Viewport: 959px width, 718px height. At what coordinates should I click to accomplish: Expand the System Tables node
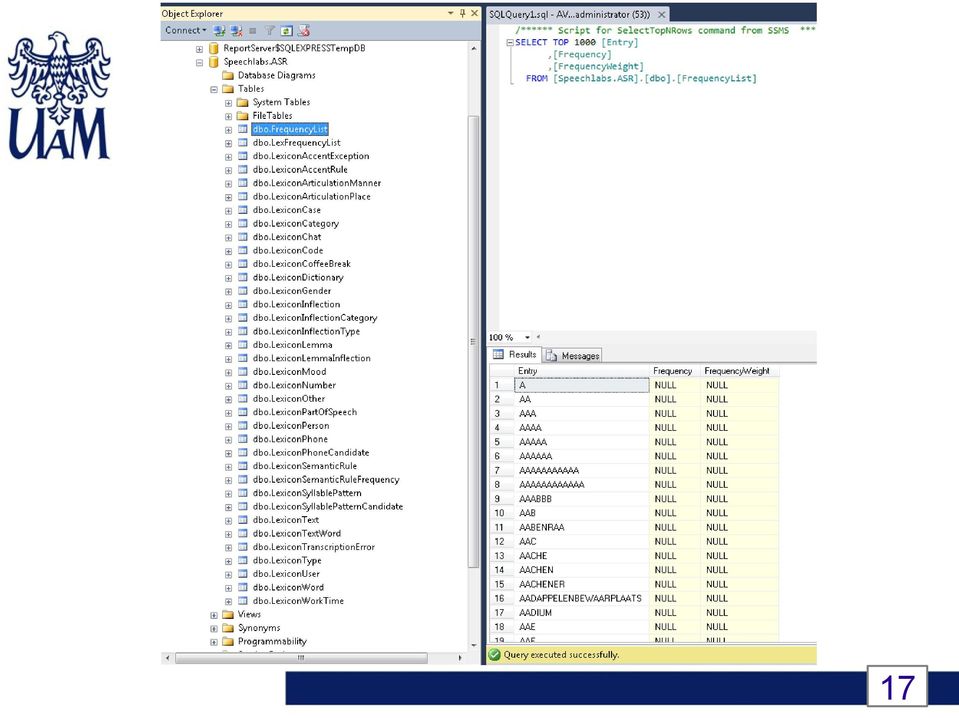[228, 103]
